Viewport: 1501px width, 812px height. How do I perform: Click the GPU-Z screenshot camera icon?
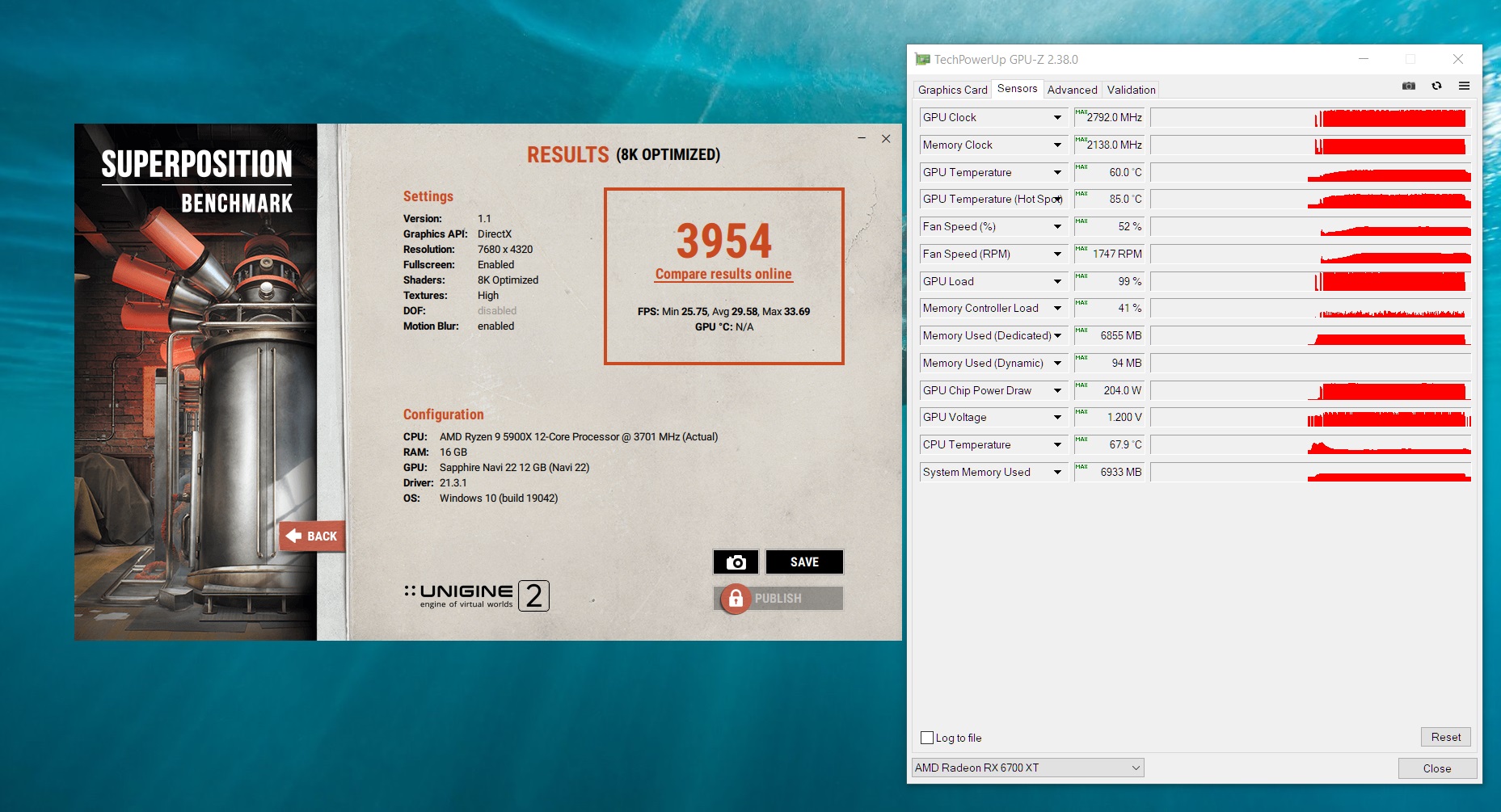pos(1409,86)
